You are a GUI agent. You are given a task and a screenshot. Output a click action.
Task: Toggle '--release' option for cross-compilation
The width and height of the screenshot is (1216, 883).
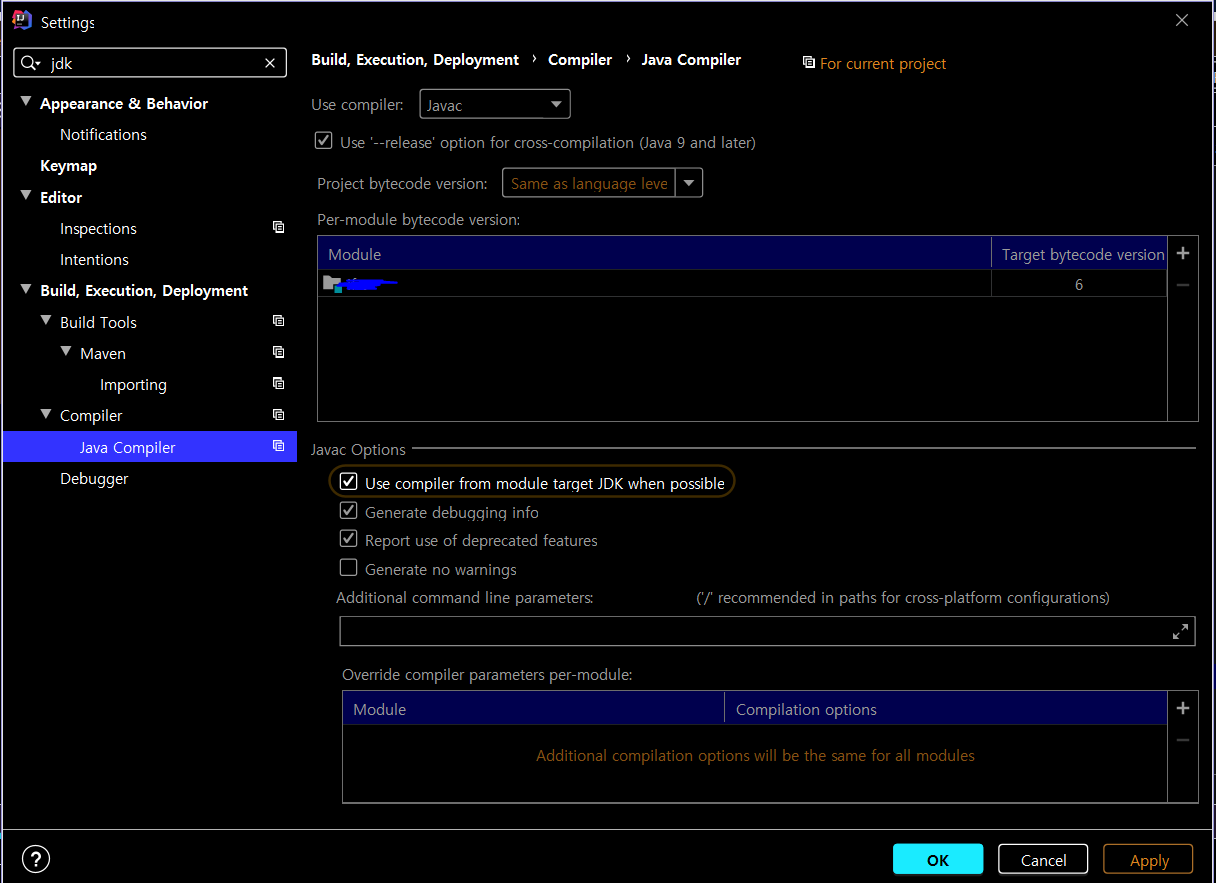pyautogui.click(x=323, y=141)
